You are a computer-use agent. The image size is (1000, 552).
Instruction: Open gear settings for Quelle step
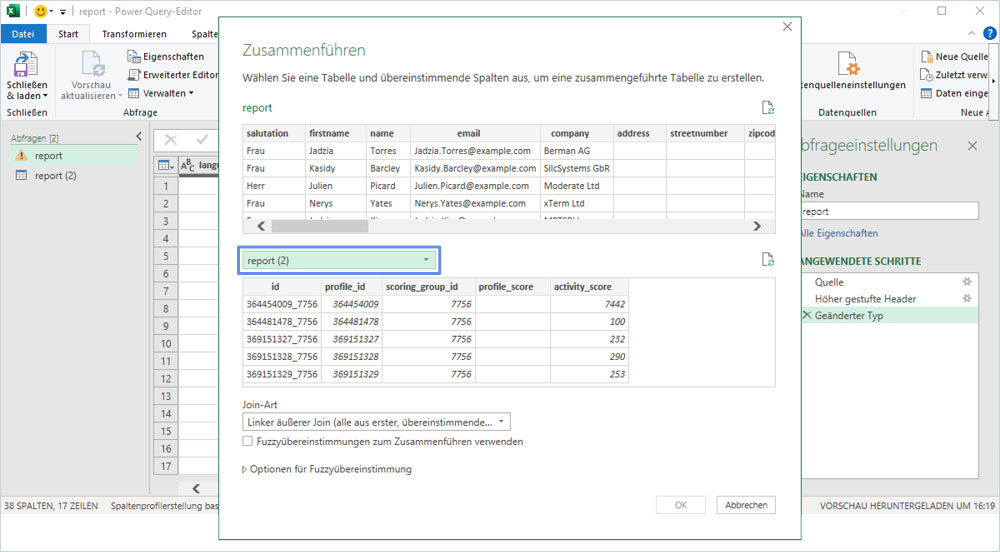coord(967,282)
